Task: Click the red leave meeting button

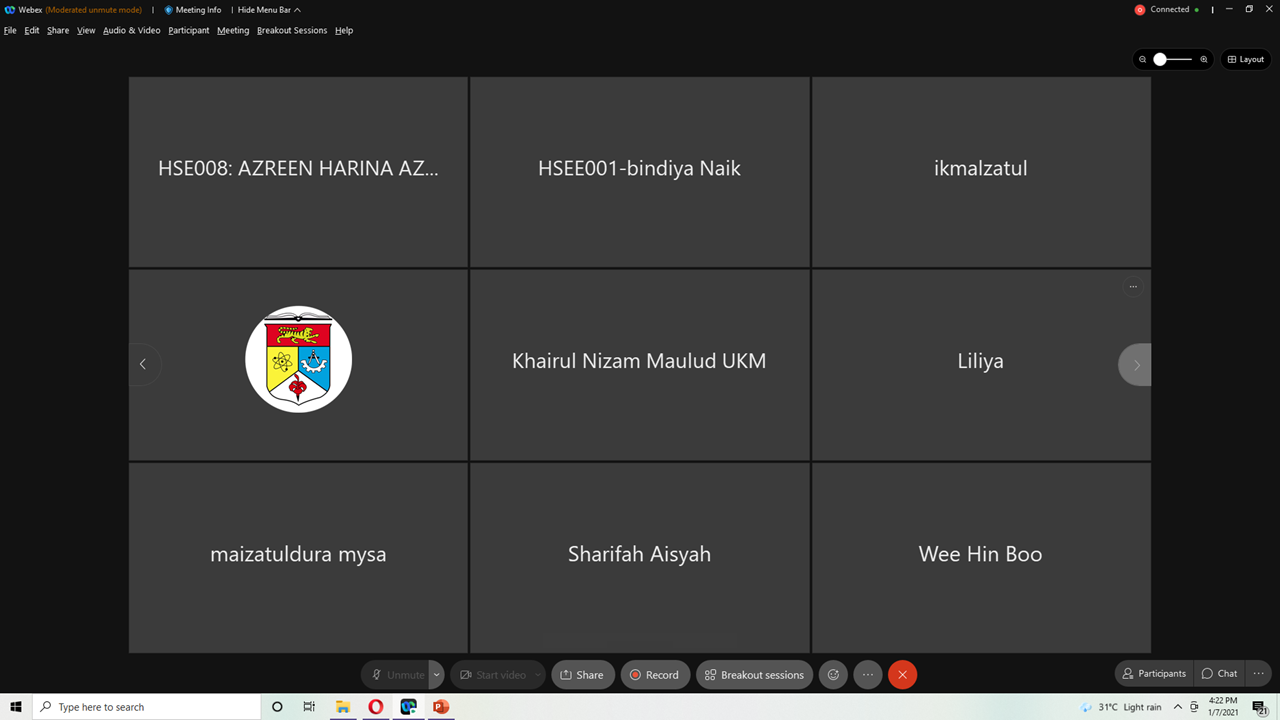Action: [902, 675]
